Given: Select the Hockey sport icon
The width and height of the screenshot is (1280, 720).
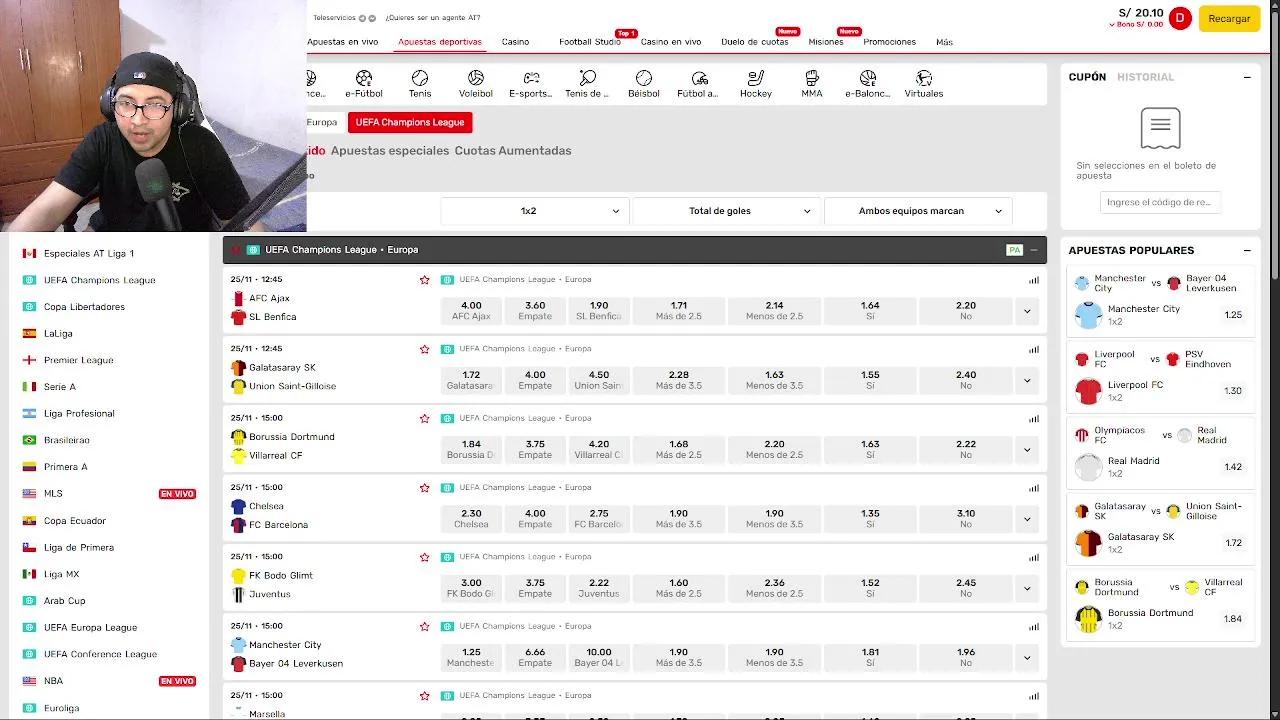Looking at the screenshot, I should [x=756, y=83].
